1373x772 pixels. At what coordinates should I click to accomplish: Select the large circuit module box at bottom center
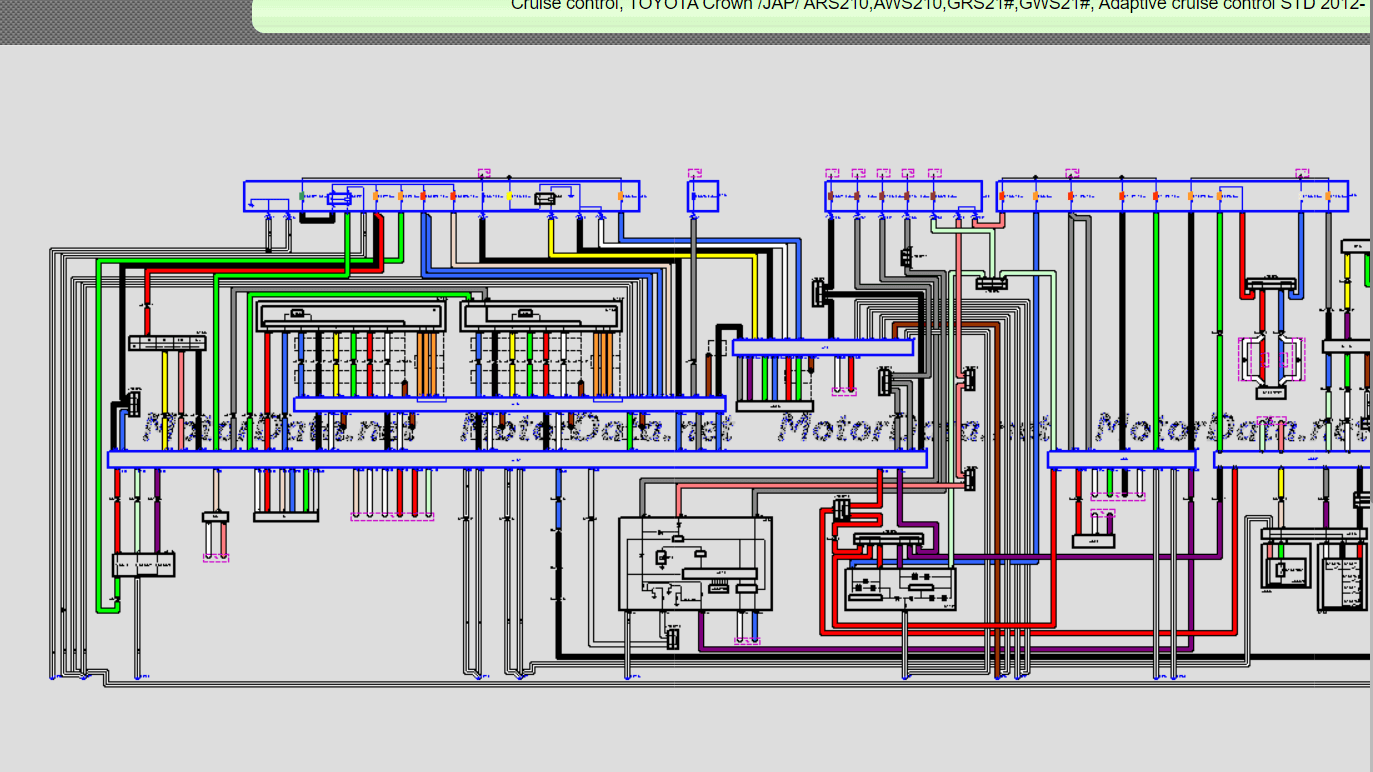695,563
